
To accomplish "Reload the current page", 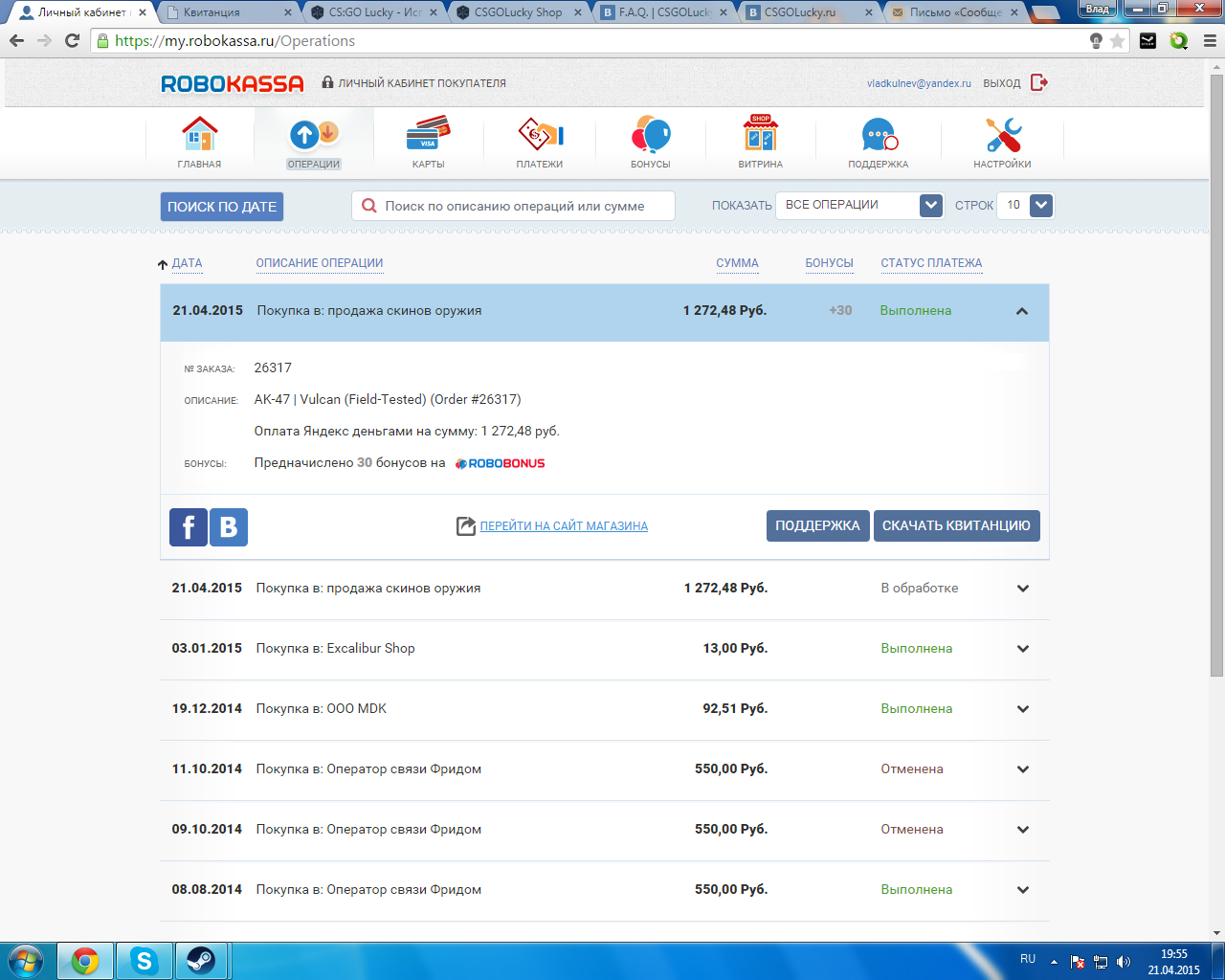I will pyautogui.click(x=73, y=41).
